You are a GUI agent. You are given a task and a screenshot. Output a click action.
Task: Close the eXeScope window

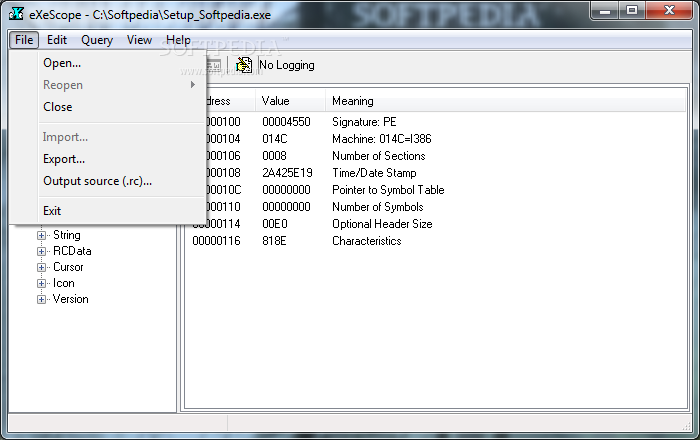click(x=670, y=11)
